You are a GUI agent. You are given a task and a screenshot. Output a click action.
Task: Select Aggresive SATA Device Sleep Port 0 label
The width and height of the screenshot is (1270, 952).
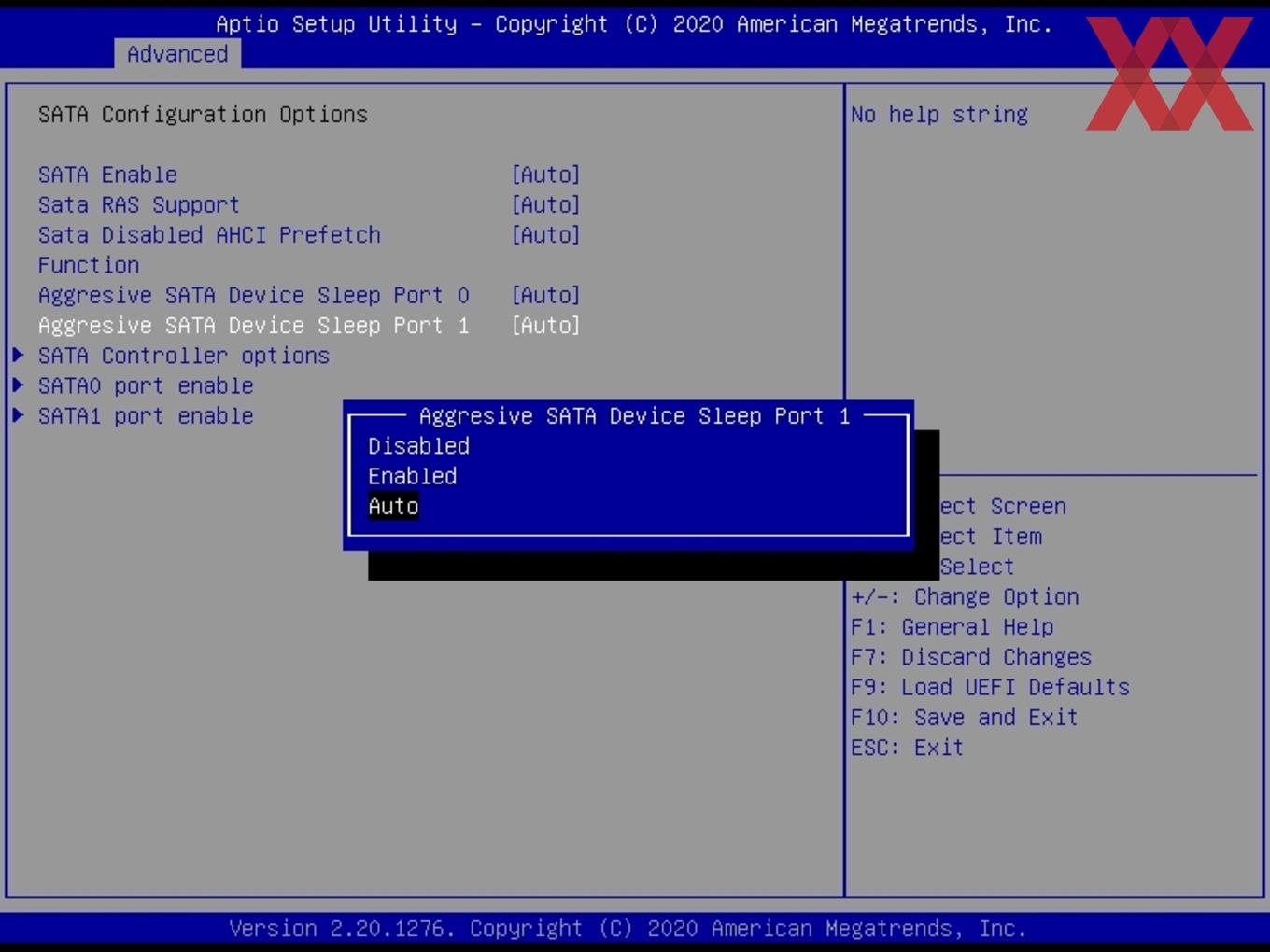254,295
